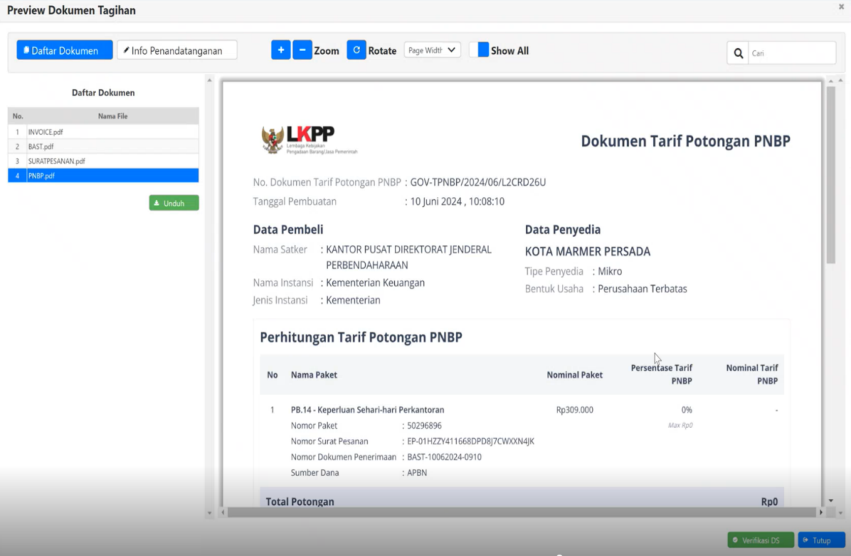851x556 pixels.
Task: Click the Cari search input field
Action: tap(790, 53)
